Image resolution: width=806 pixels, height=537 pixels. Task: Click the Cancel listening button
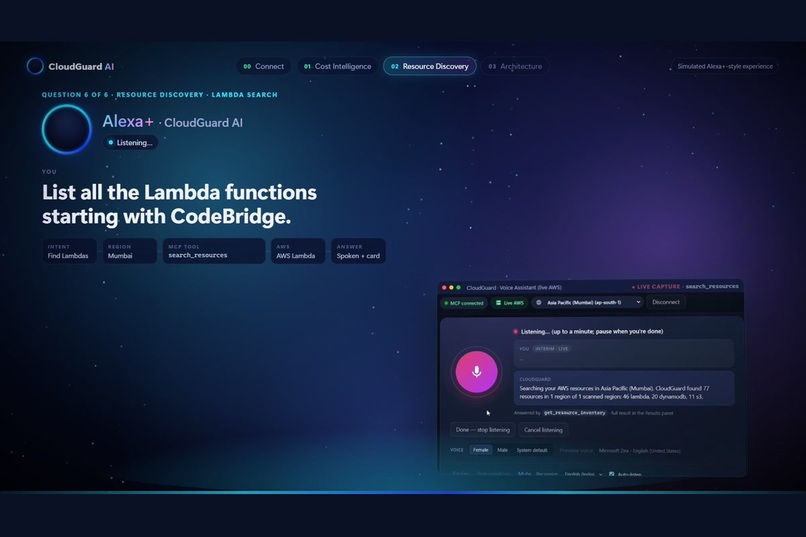(543, 430)
